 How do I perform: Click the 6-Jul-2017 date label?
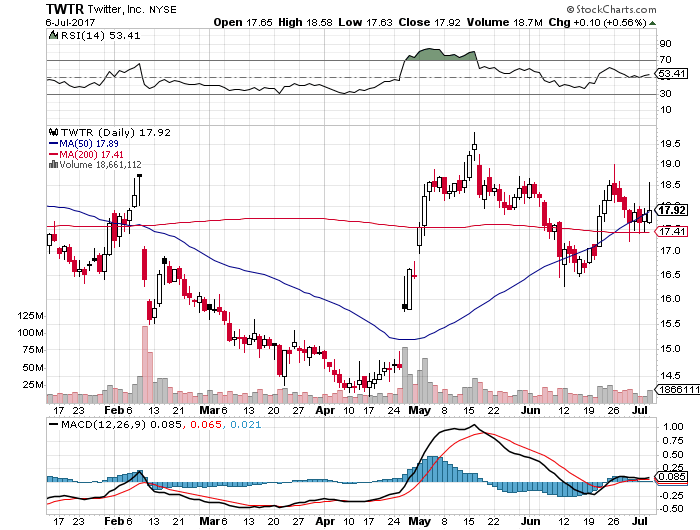click(x=70, y=22)
